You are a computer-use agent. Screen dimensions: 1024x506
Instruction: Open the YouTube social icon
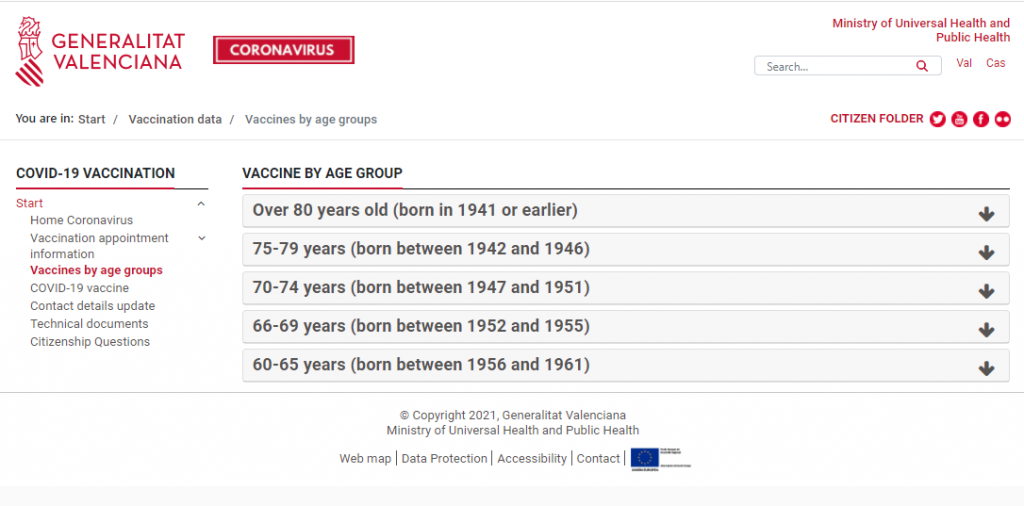(x=959, y=119)
